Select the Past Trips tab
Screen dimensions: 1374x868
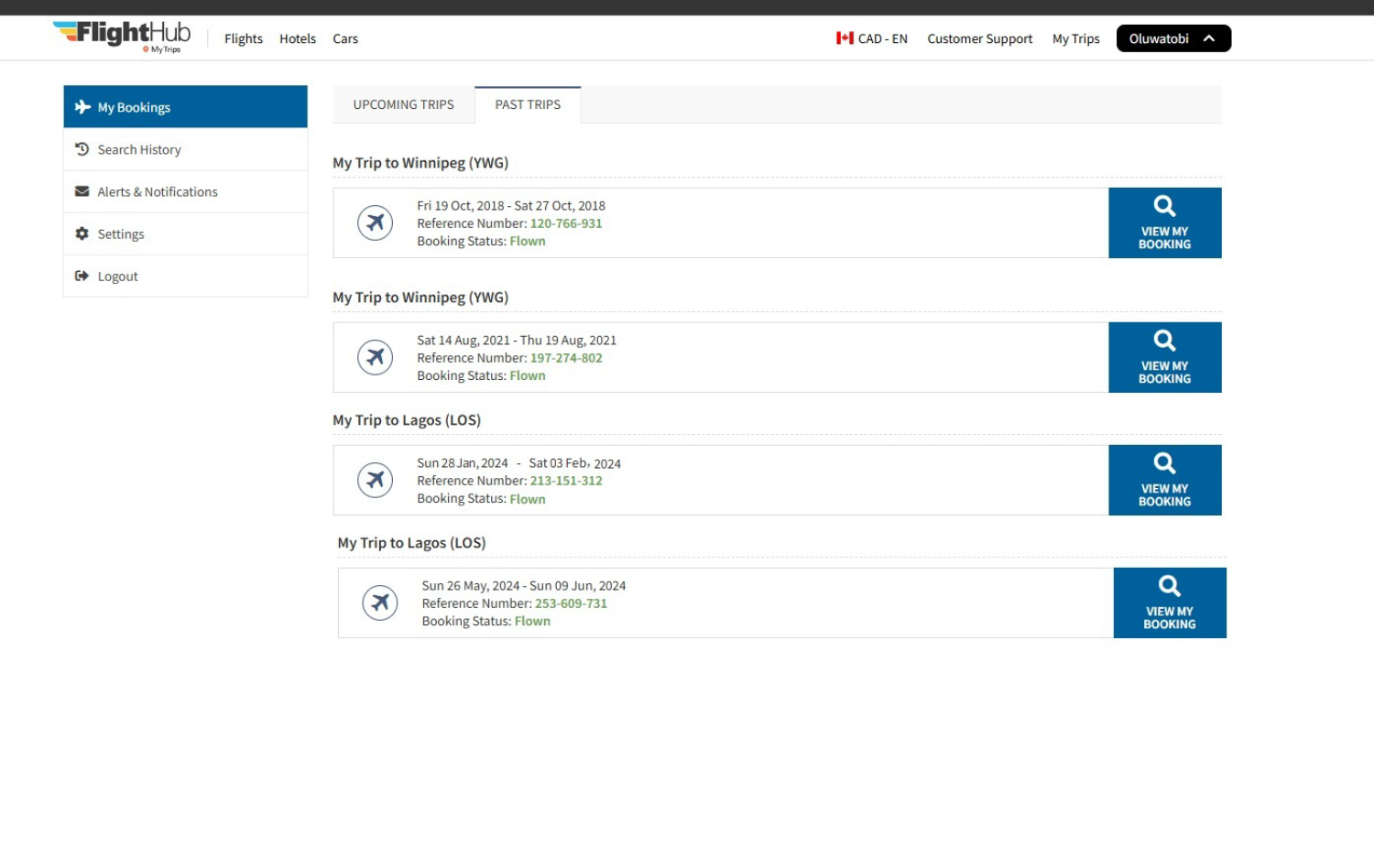(x=528, y=104)
